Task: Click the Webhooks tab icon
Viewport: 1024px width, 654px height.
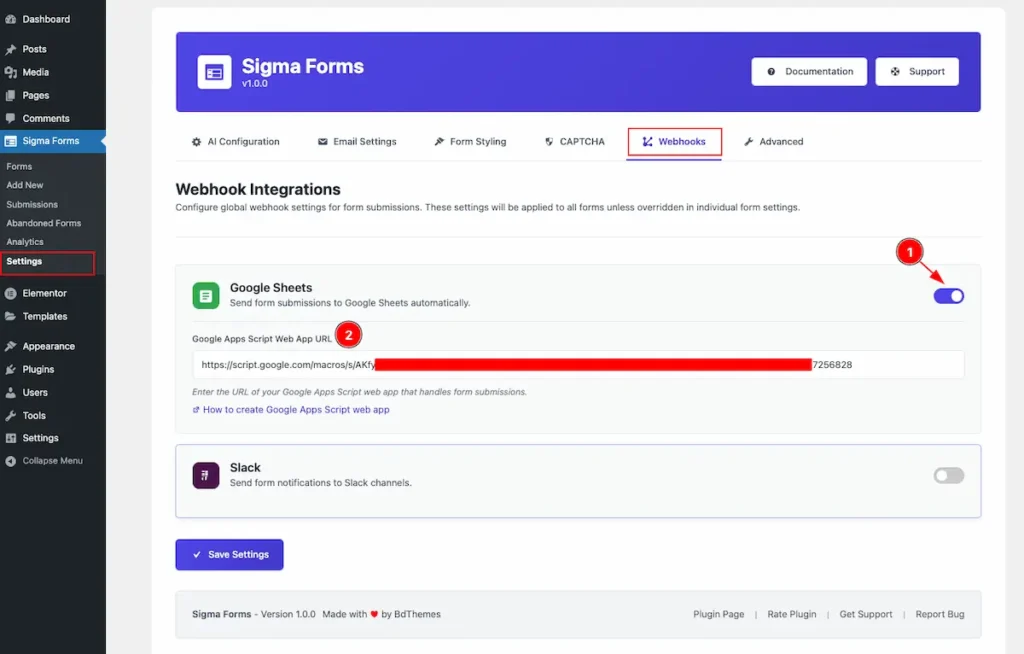Action: 647,142
